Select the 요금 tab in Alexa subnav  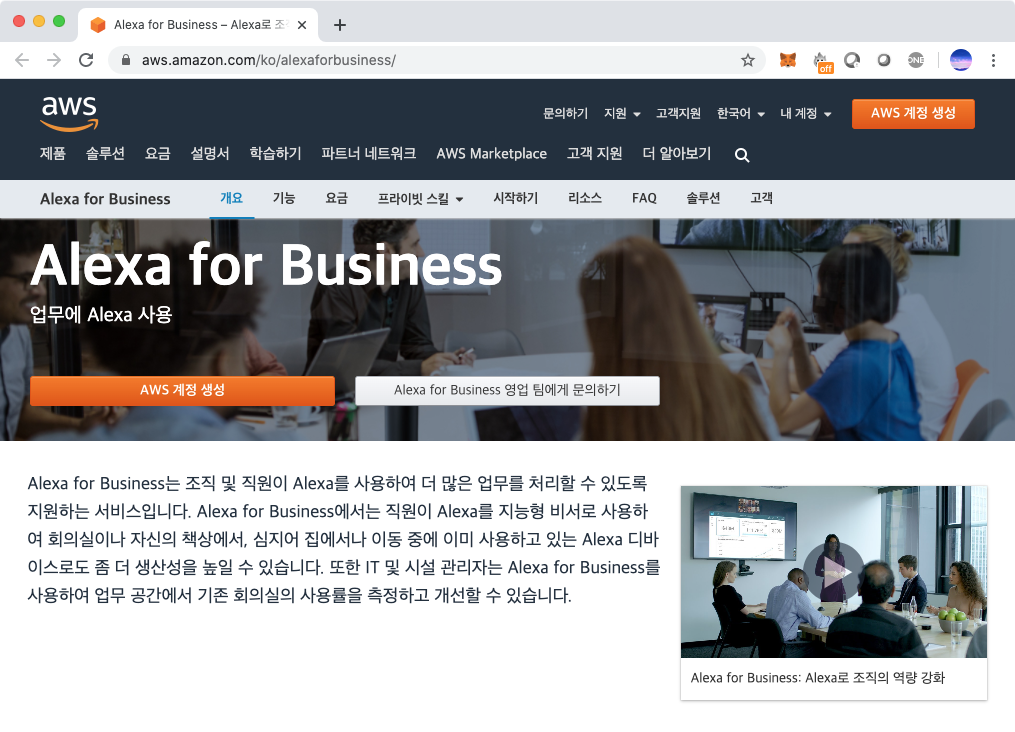pos(337,198)
